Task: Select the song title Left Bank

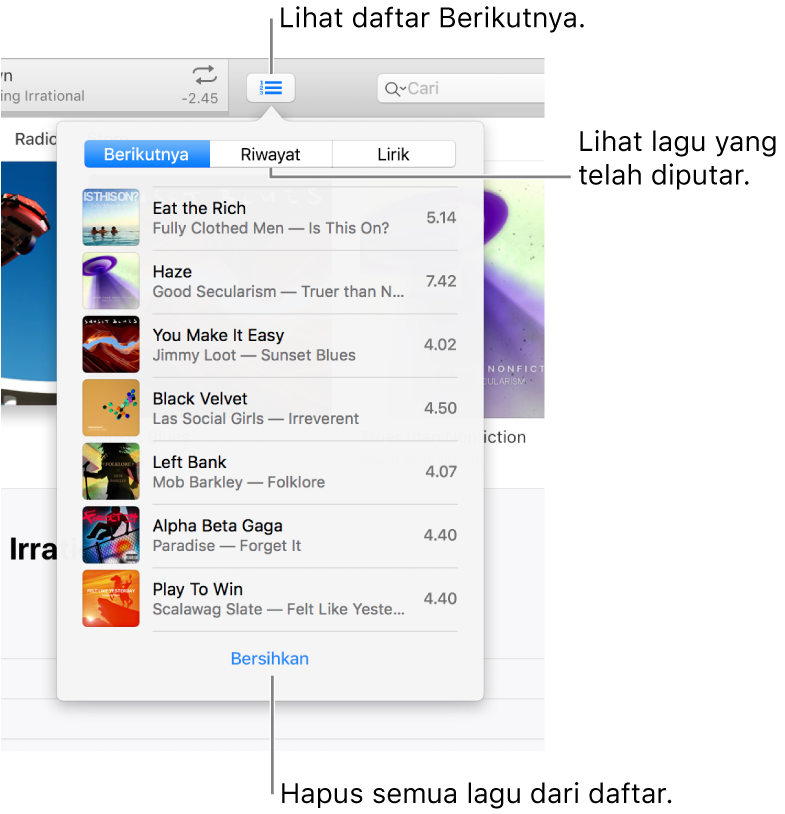Action: pos(190,462)
